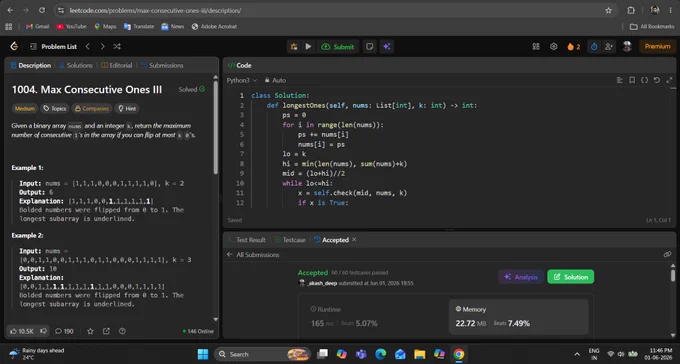
Task: Open the _akash_deep user link
Action: 322,283
